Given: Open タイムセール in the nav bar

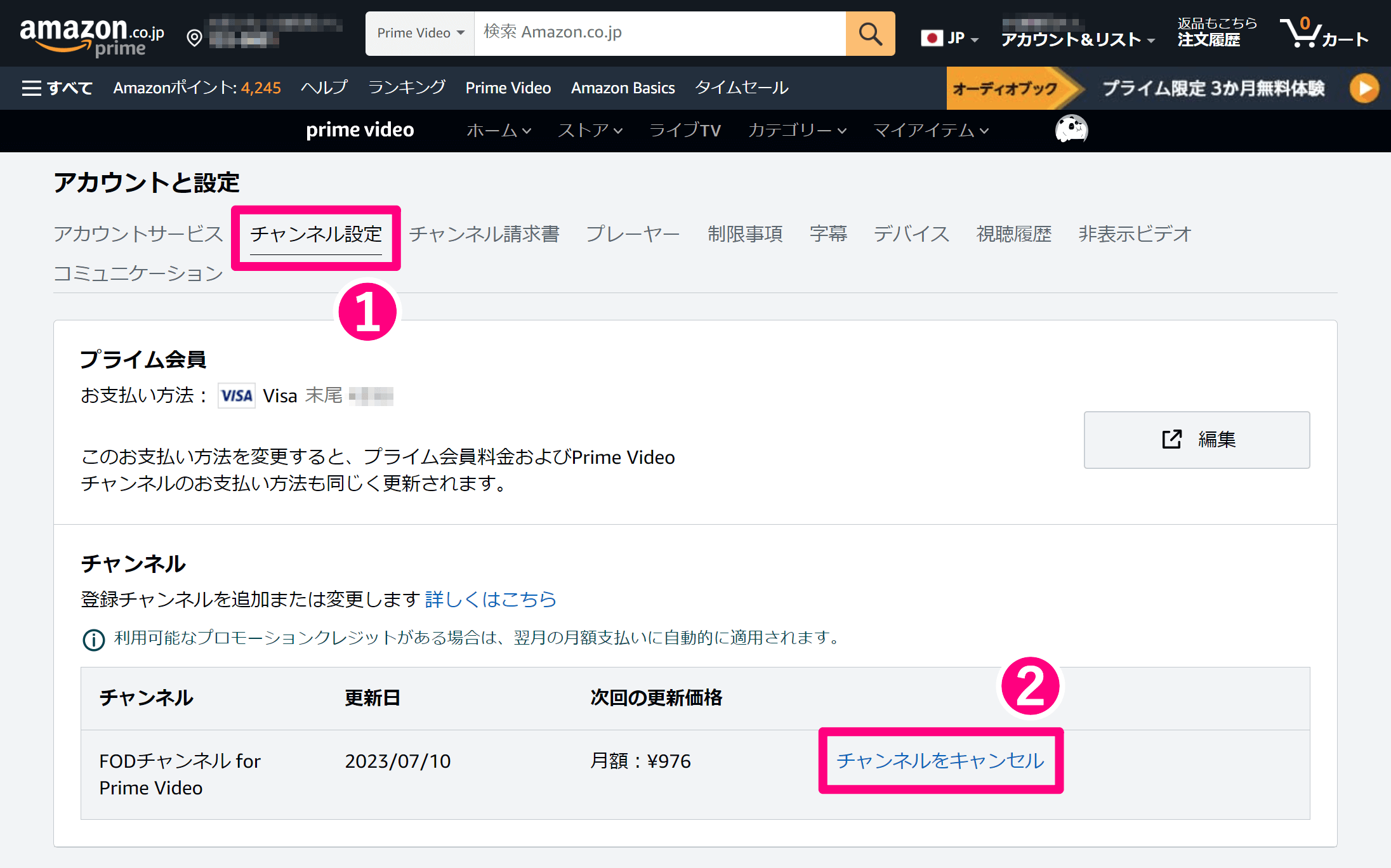Looking at the screenshot, I should (x=742, y=88).
